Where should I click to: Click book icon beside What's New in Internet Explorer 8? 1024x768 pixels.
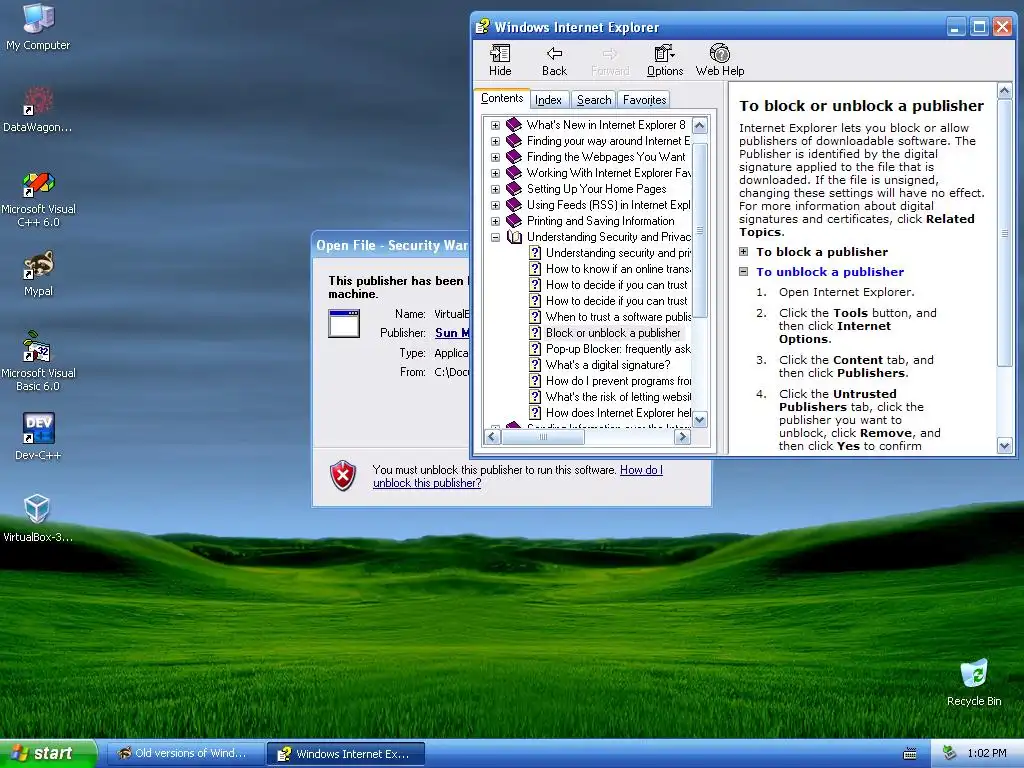pos(514,125)
